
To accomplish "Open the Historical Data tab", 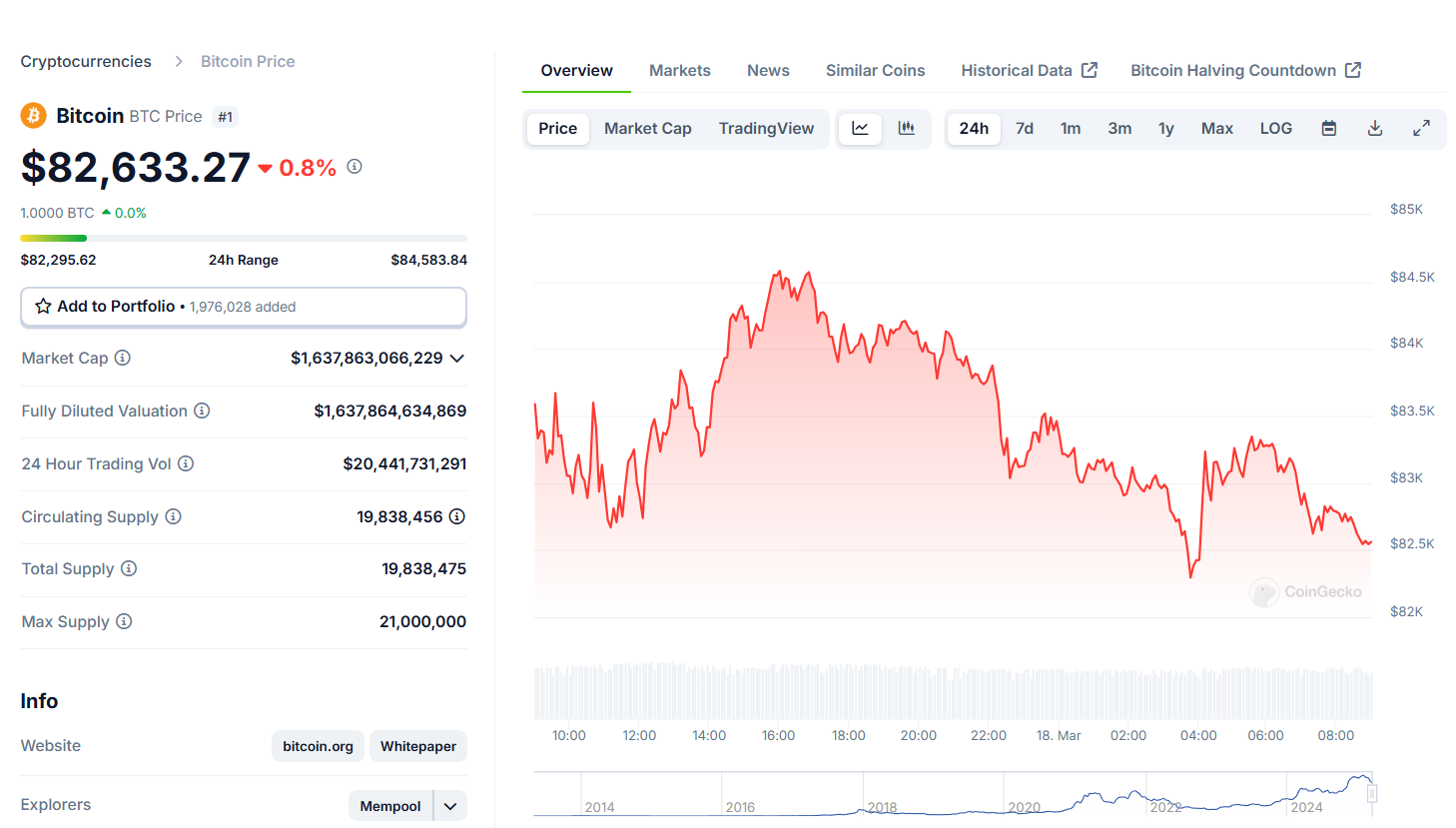I will tap(1029, 70).
